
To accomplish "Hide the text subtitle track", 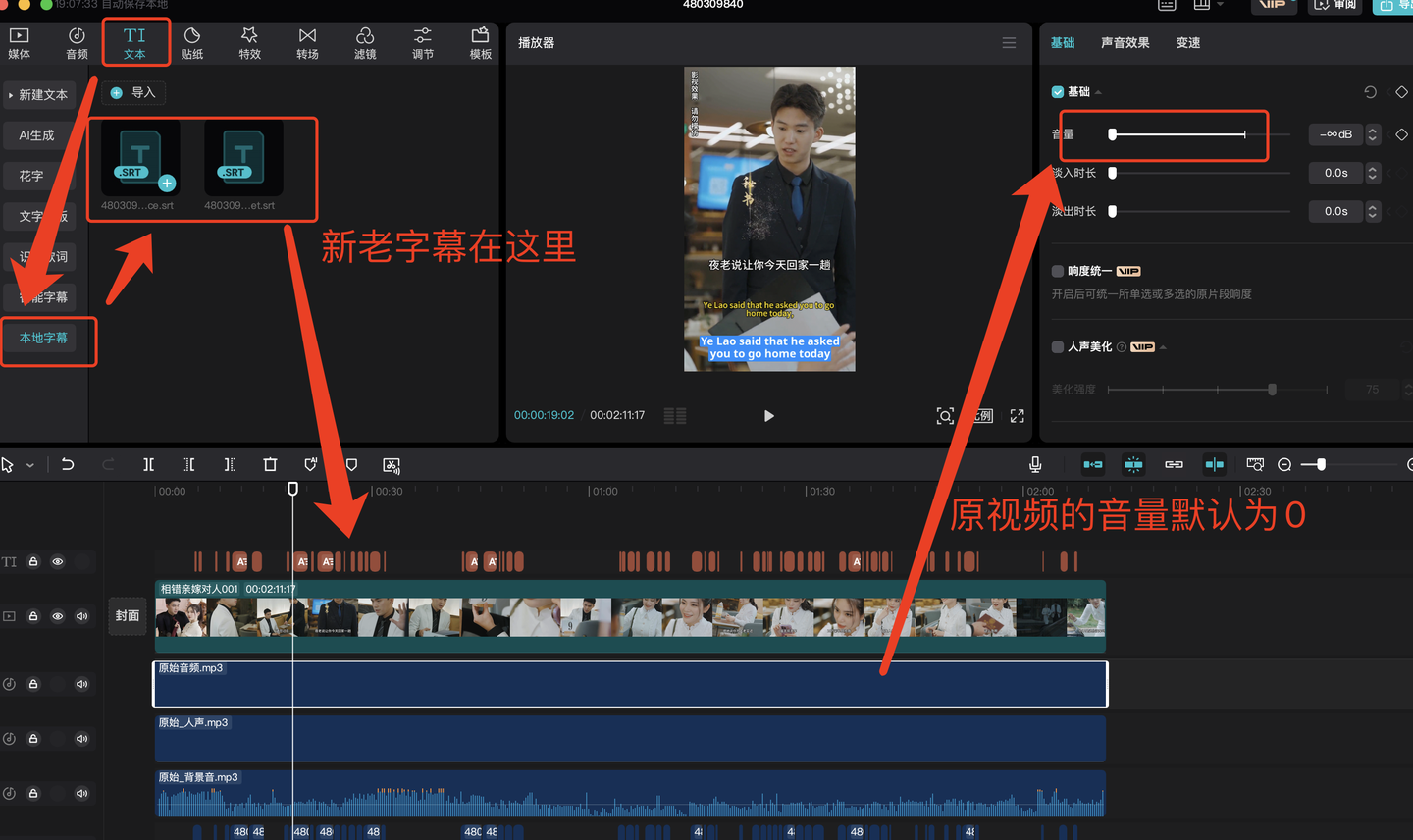I will pyautogui.click(x=58, y=561).
